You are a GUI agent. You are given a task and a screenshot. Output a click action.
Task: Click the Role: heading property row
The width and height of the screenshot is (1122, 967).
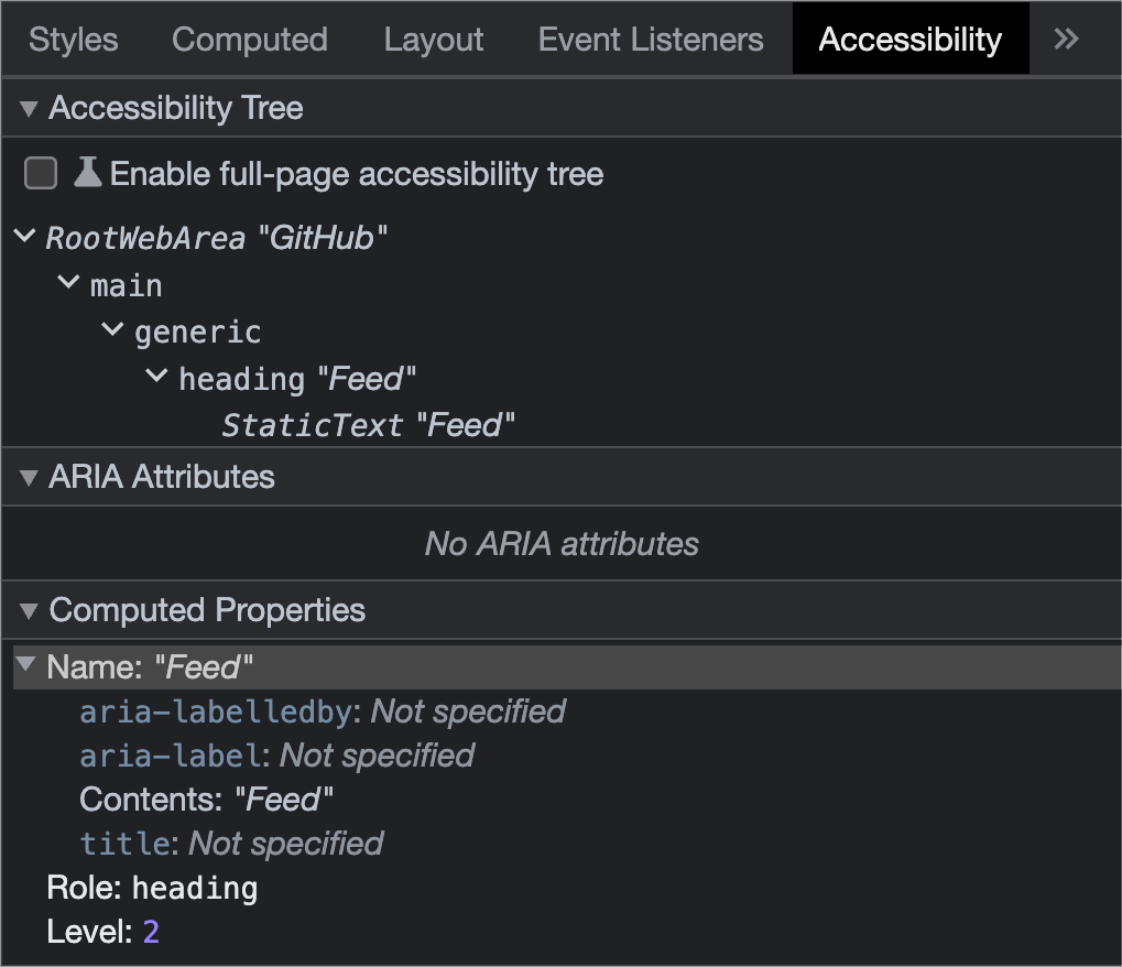tap(152, 888)
